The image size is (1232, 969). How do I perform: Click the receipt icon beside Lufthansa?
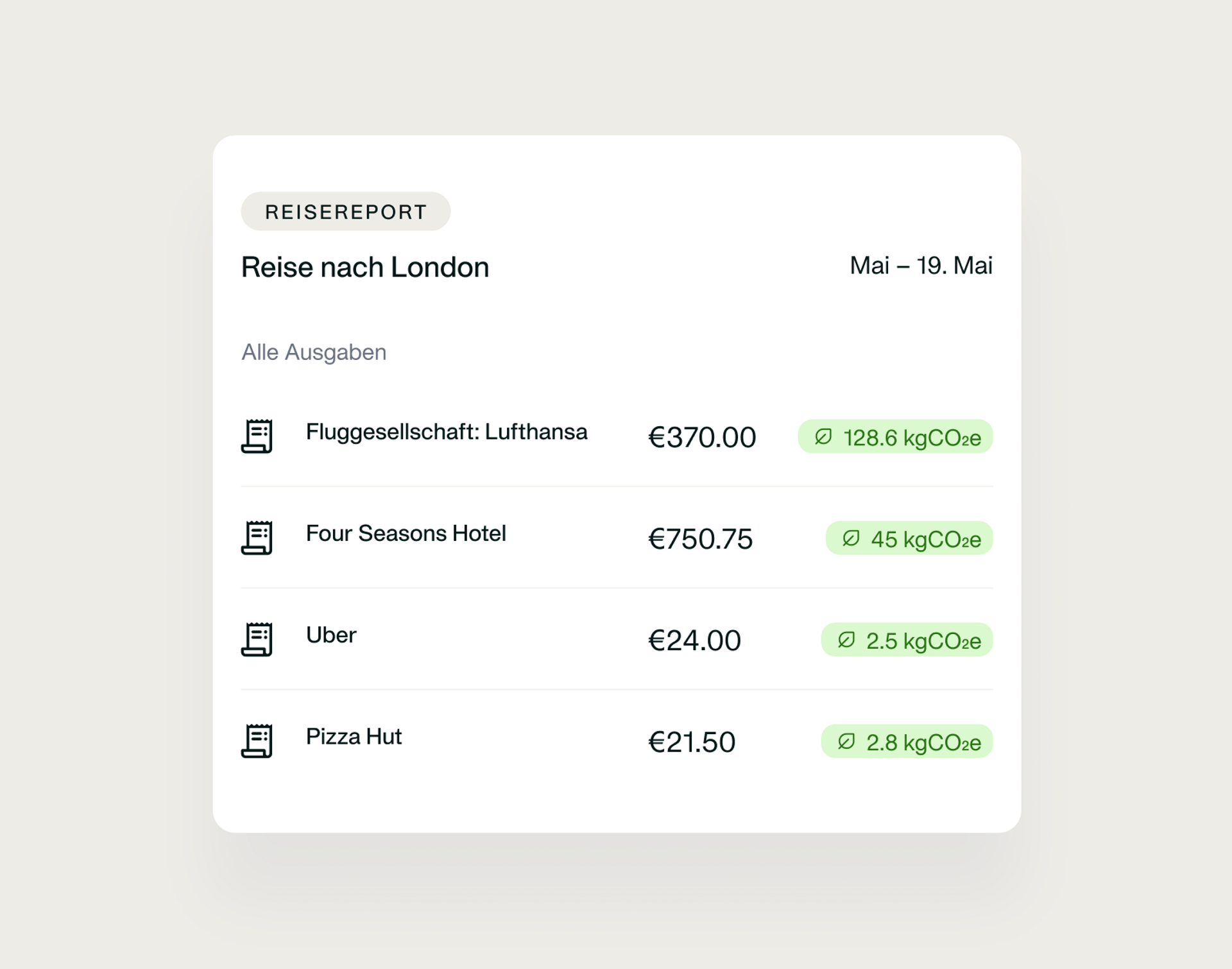[257, 436]
